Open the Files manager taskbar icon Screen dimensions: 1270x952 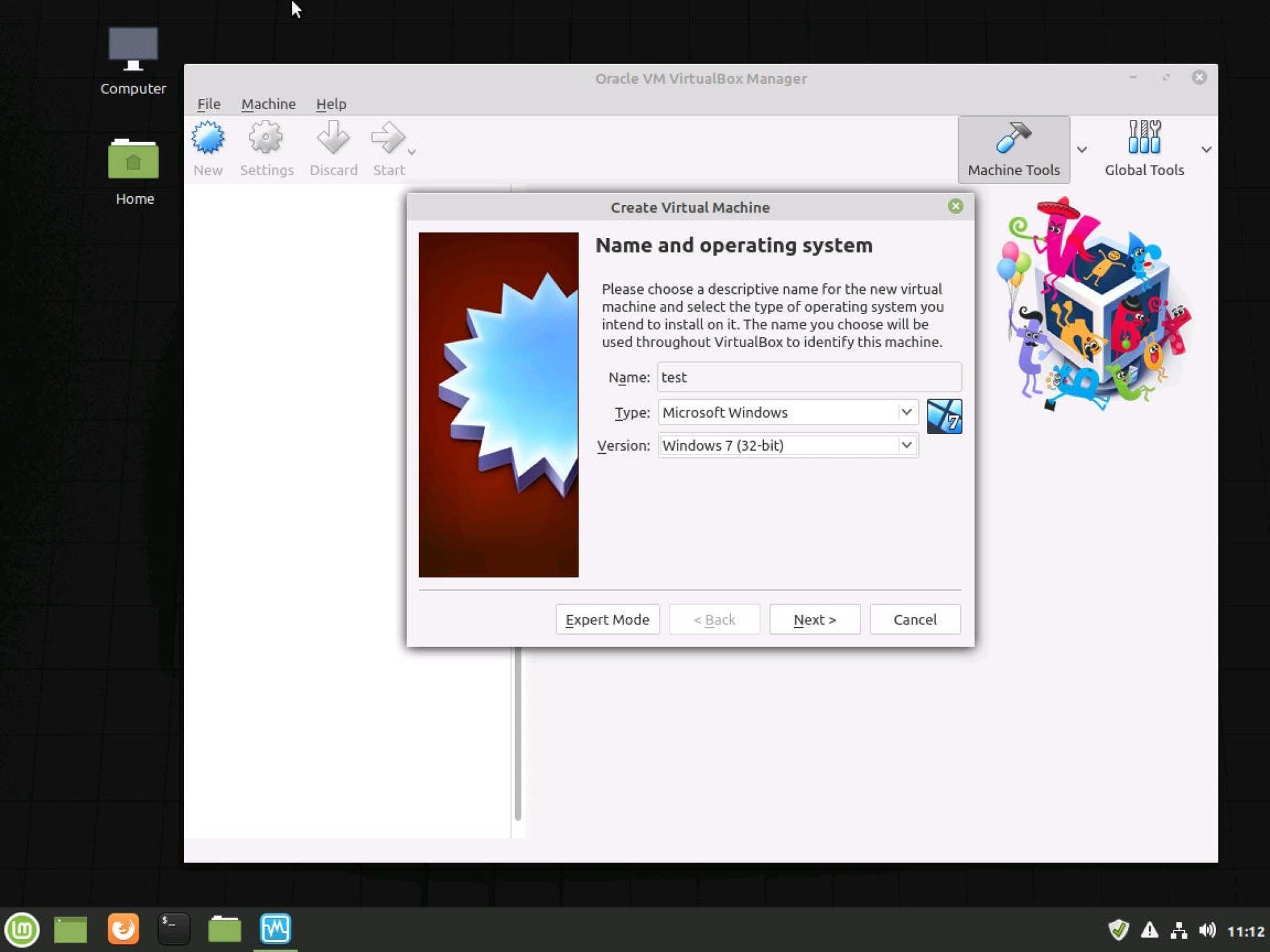(x=224, y=930)
